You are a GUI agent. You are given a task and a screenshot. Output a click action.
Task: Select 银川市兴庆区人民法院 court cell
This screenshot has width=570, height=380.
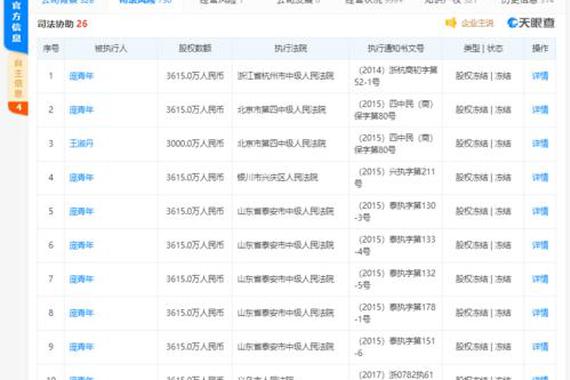(x=277, y=177)
